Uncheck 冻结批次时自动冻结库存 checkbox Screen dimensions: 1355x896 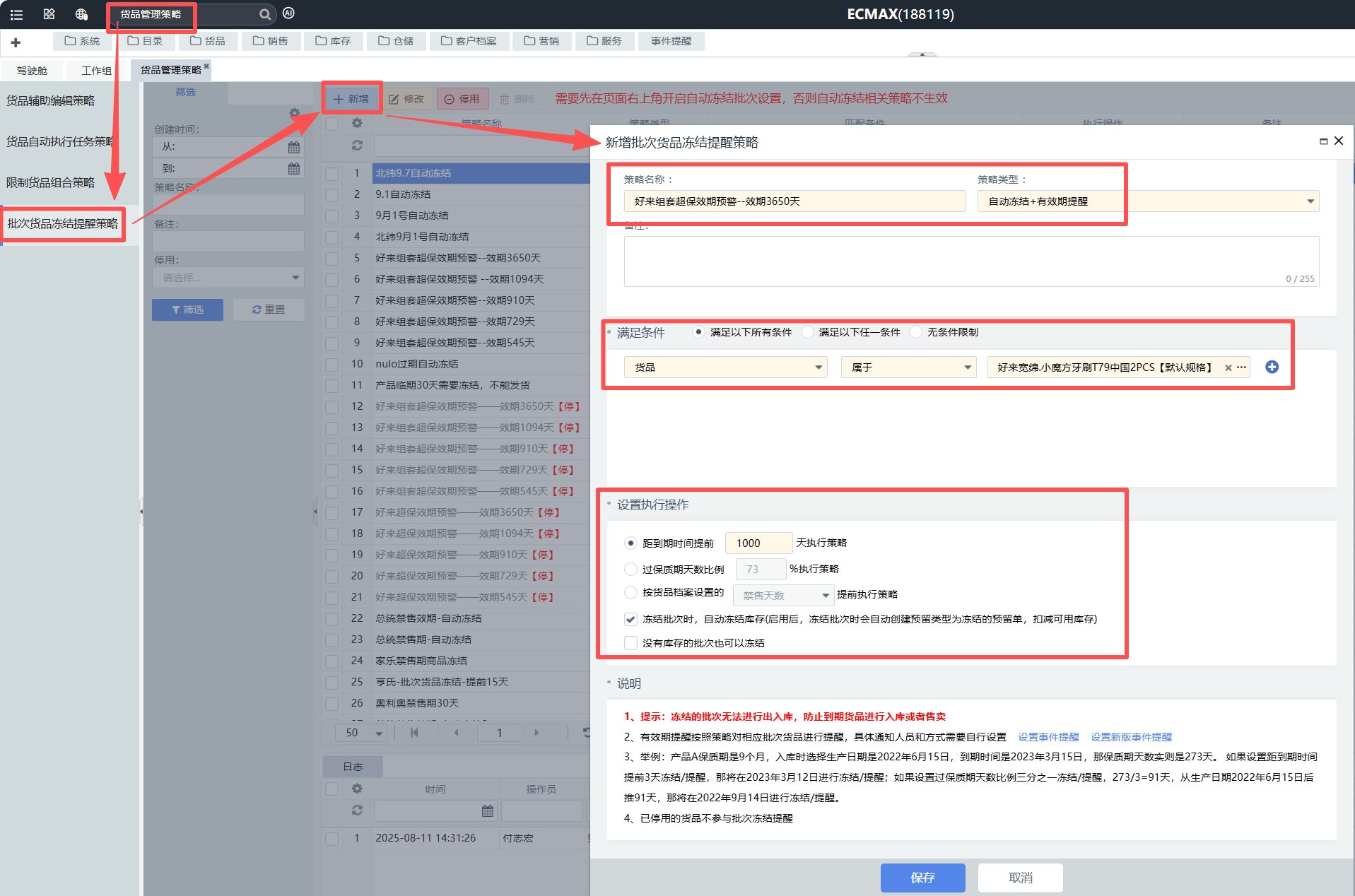pyautogui.click(x=630, y=619)
